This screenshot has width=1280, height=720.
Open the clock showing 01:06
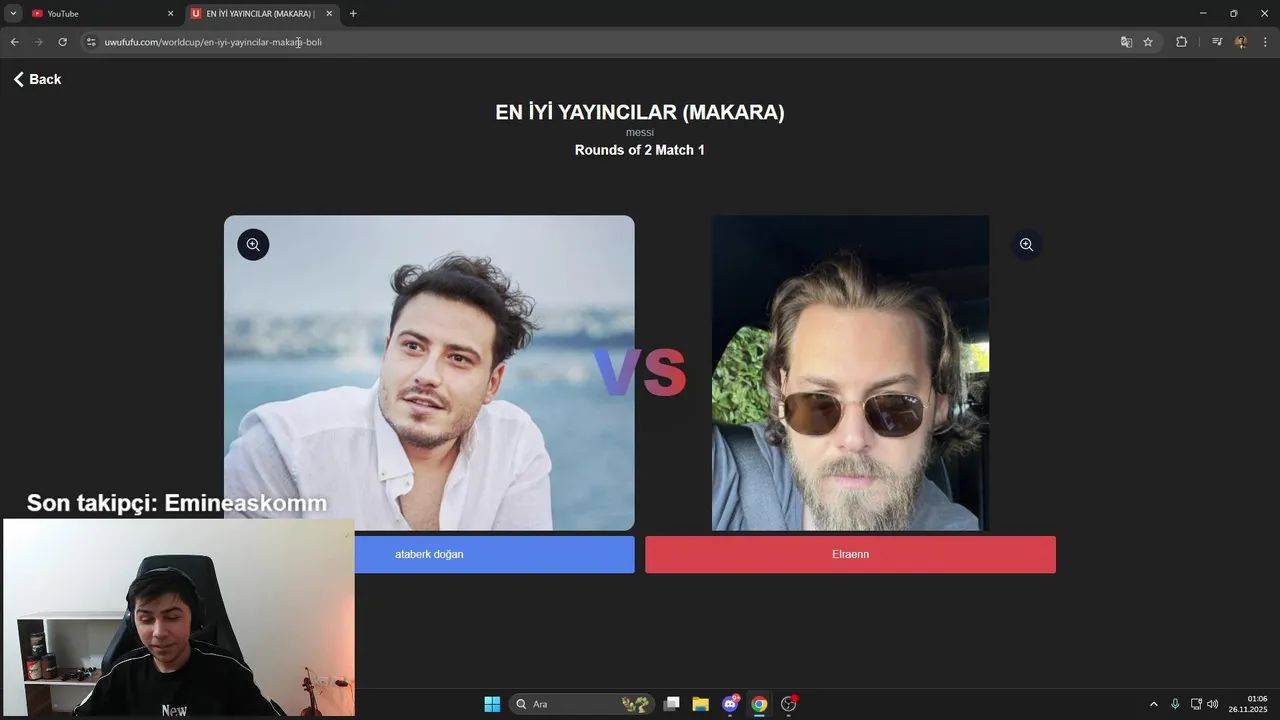[1248, 704]
